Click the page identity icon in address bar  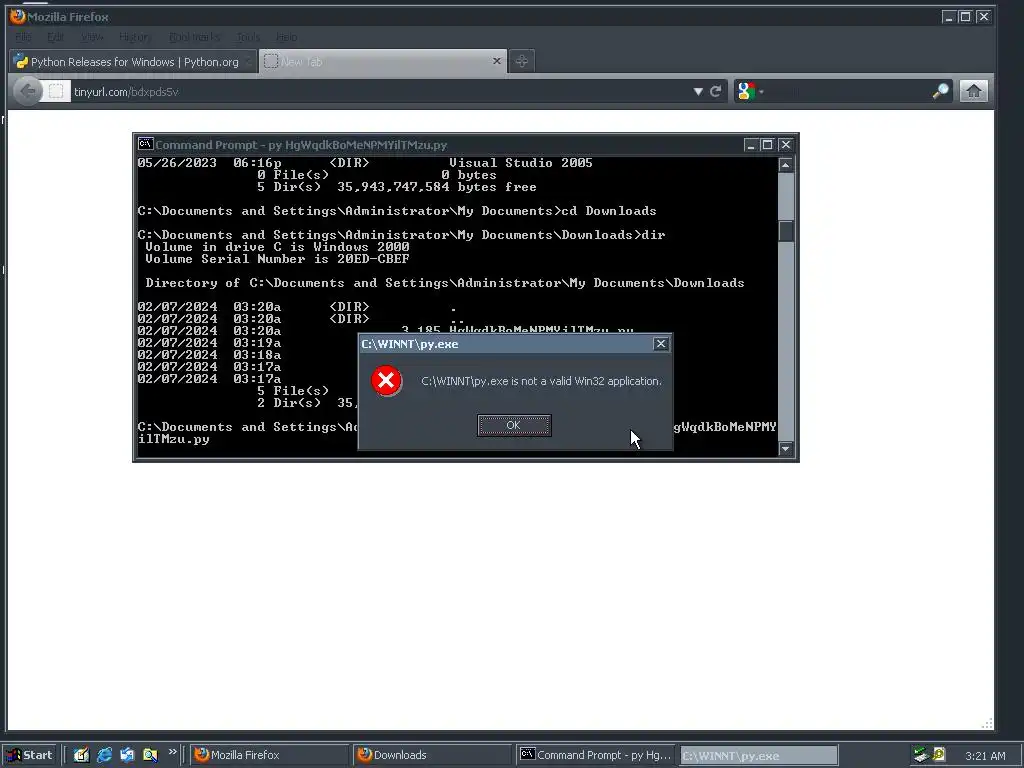pyautogui.click(x=56, y=91)
